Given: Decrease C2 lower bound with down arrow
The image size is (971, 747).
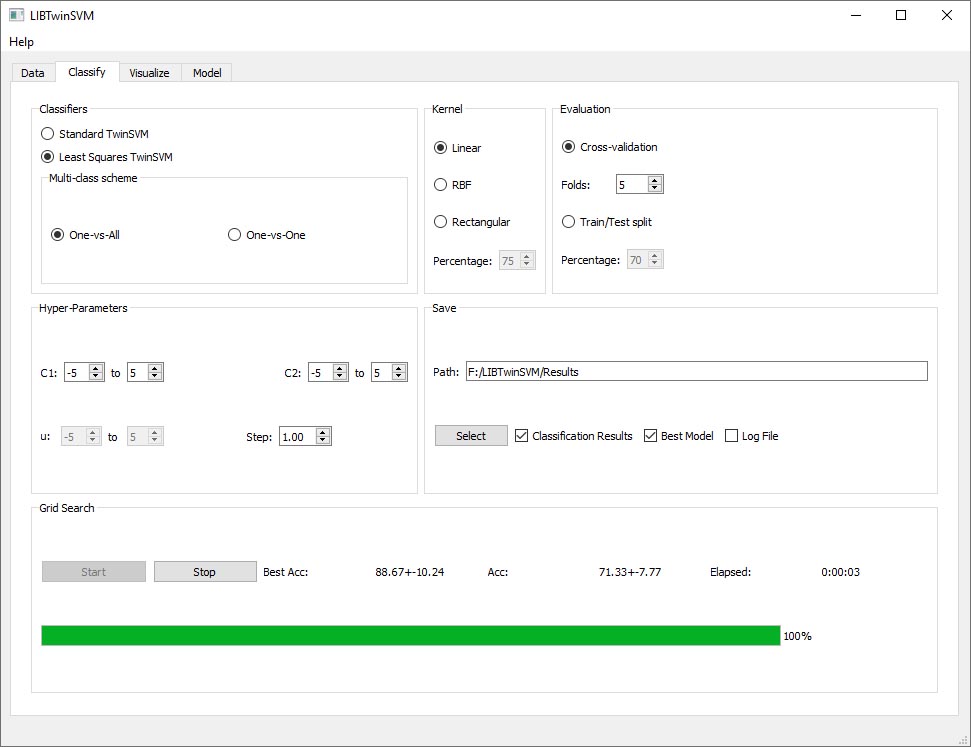Looking at the screenshot, I should pyautogui.click(x=339, y=376).
